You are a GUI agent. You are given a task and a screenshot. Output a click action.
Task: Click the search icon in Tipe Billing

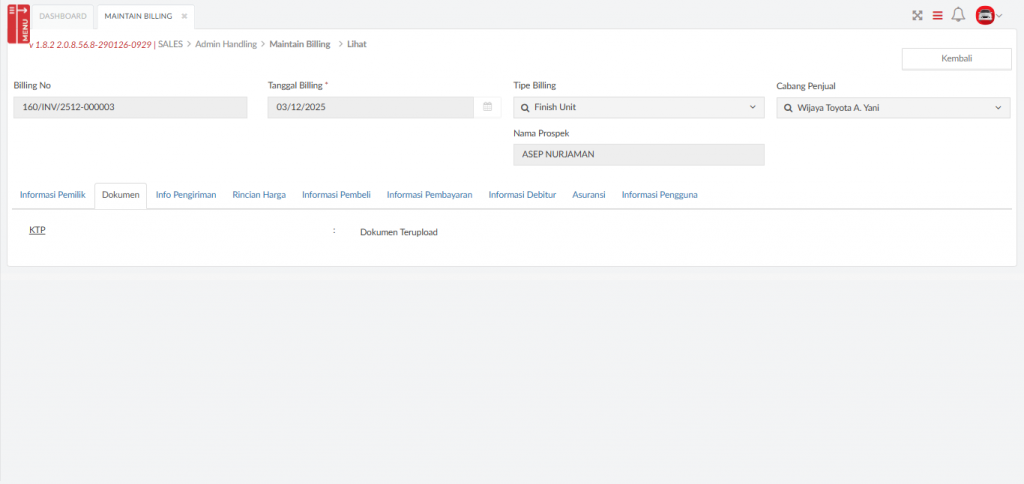click(x=525, y=107)
